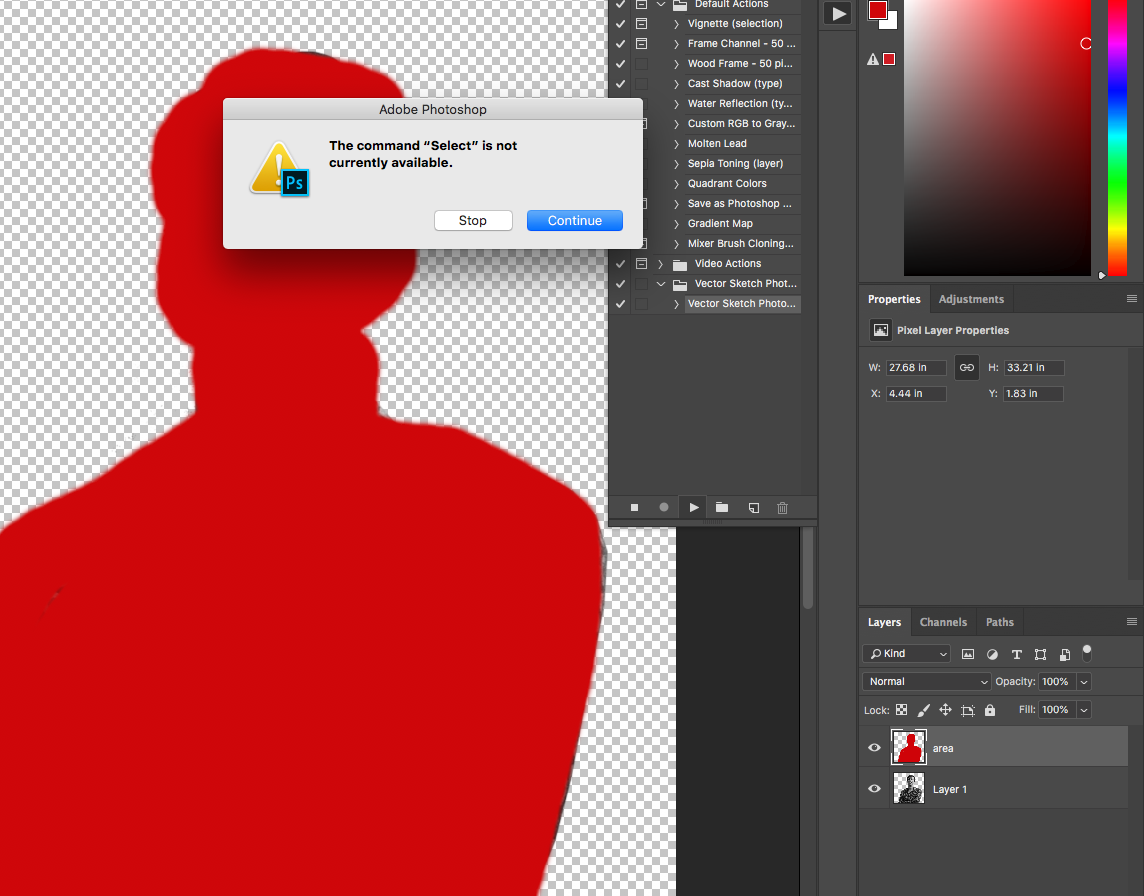
Task: Switch to the Channels tab
Action: 943,622
